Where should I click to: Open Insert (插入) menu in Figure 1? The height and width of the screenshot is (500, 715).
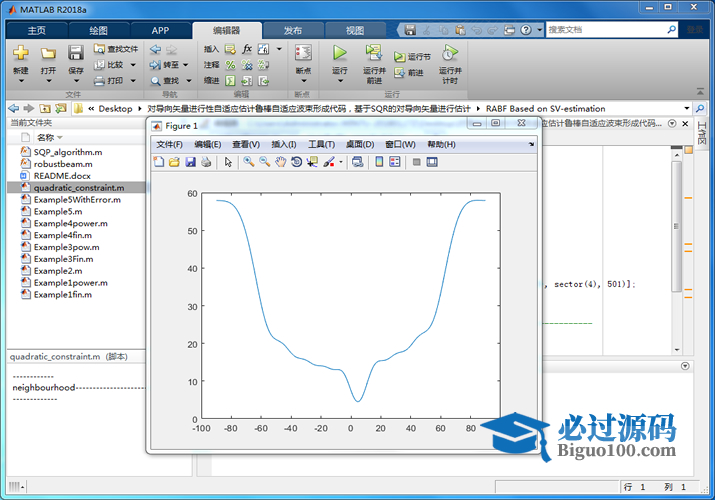tap(284, 144)
